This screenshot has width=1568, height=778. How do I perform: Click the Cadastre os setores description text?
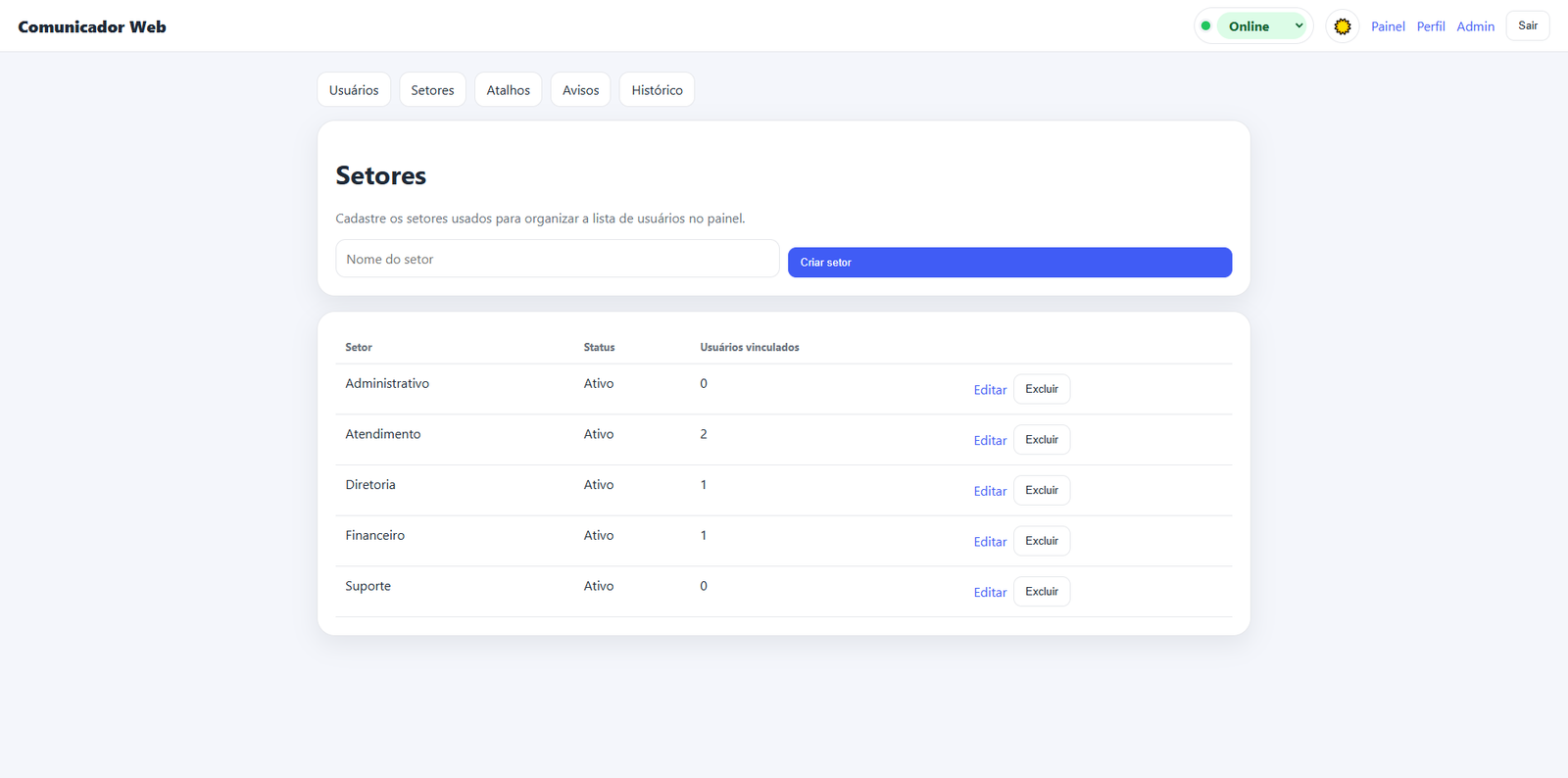click(x=540, y=219)
